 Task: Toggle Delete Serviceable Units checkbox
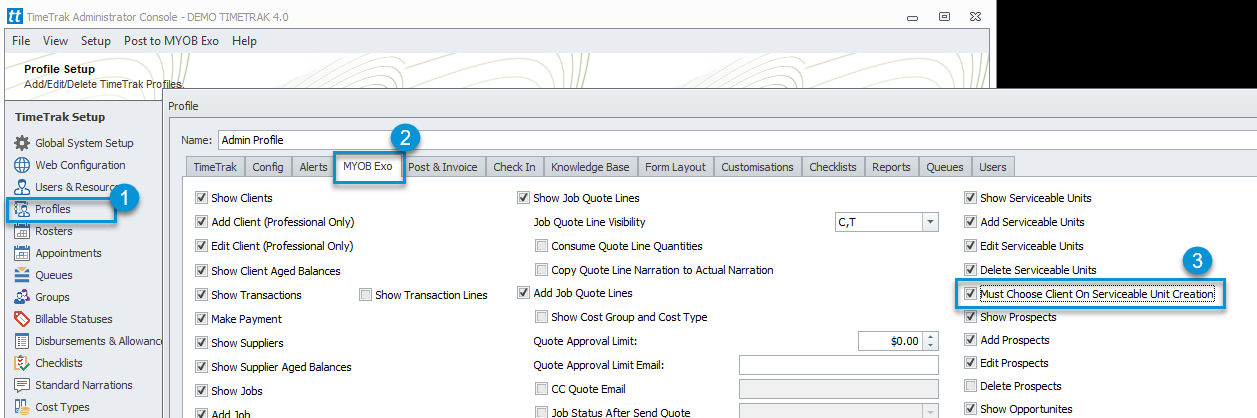click(970, 270)
